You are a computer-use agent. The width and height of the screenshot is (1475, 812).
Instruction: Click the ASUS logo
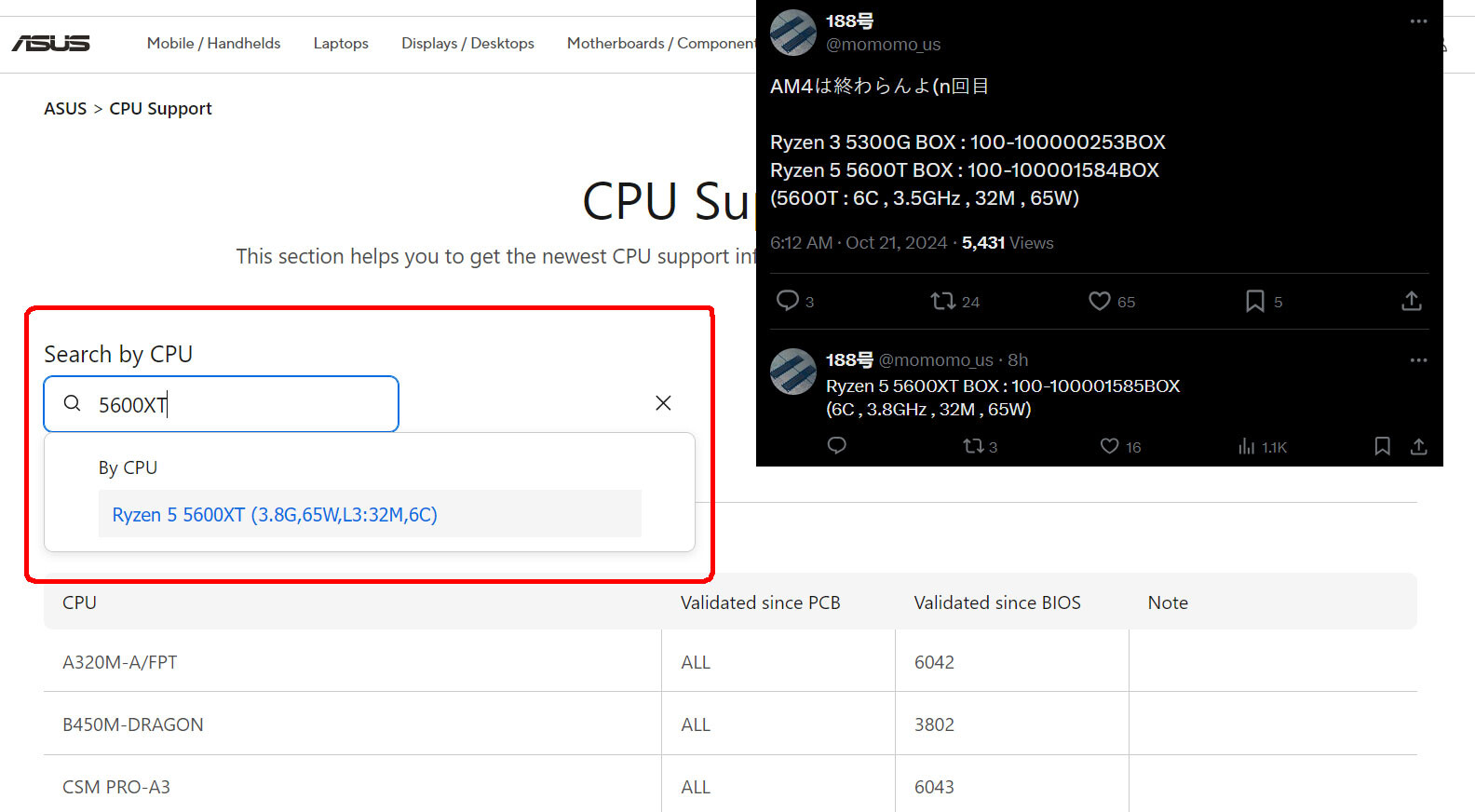click(x=51, y=43)
